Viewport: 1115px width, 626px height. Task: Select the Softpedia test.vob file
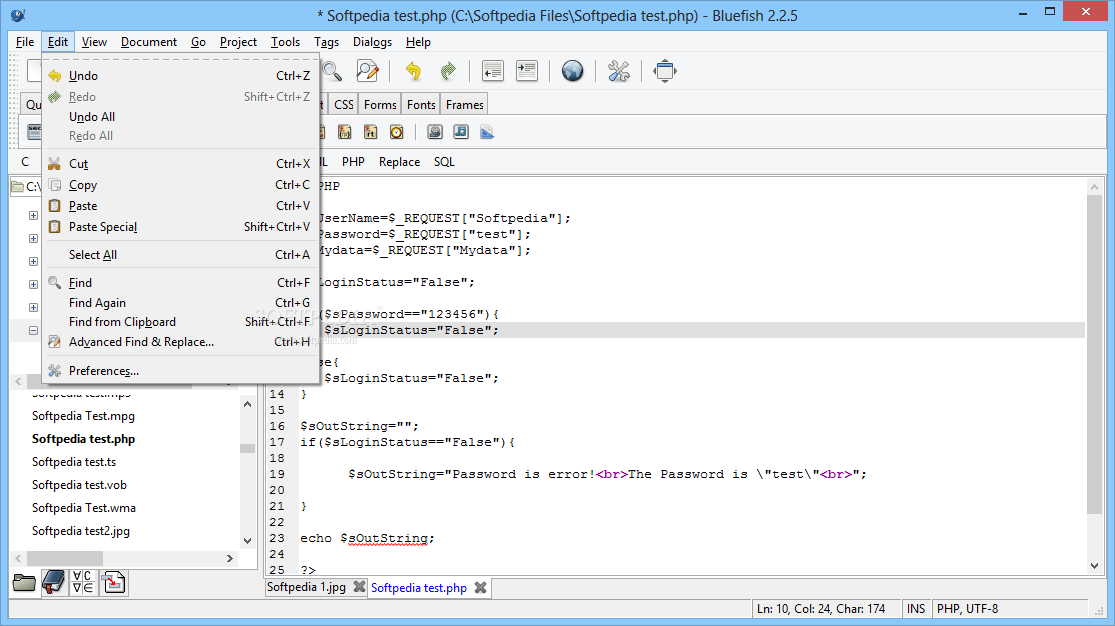pos(80,485)
